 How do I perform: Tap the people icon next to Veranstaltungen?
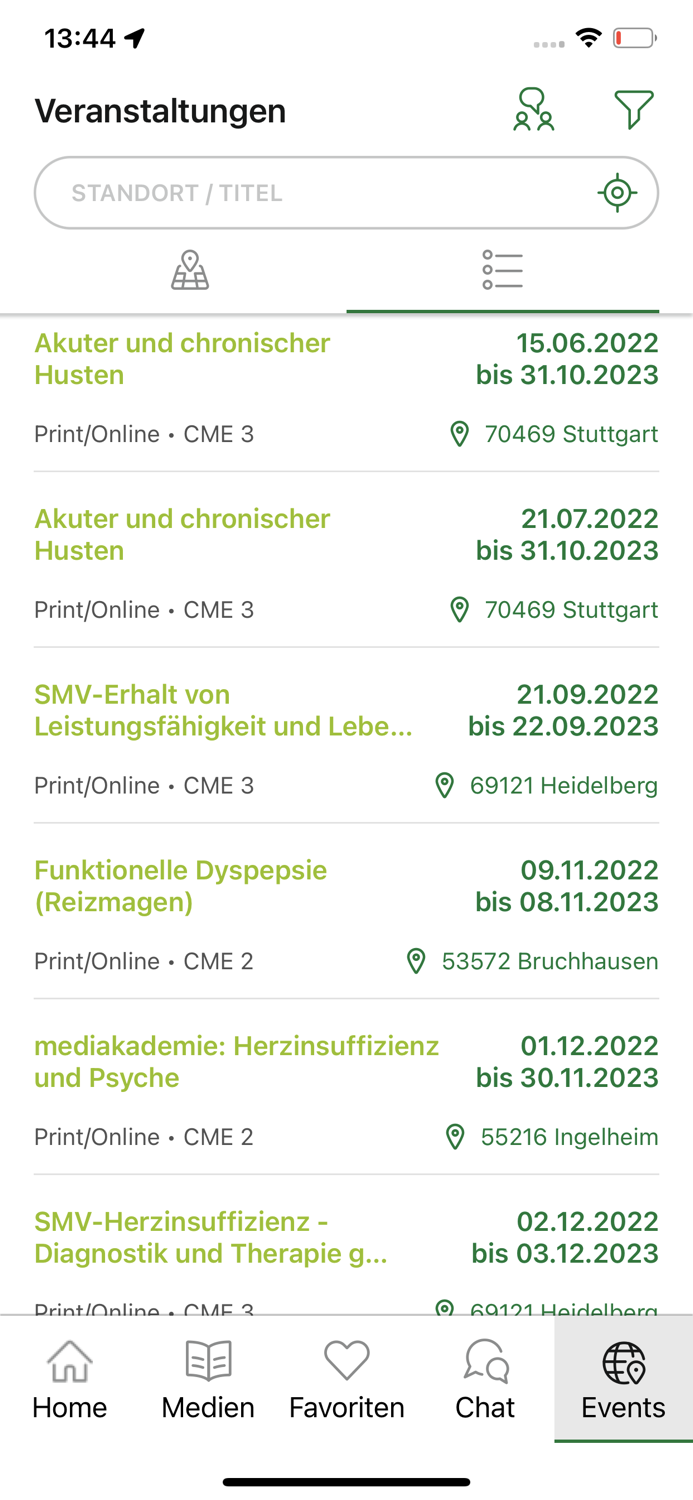pos(534,108)
